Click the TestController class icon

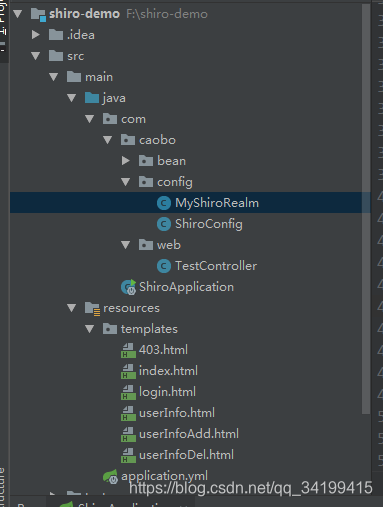pyautogui.click(x=164, y=266)
